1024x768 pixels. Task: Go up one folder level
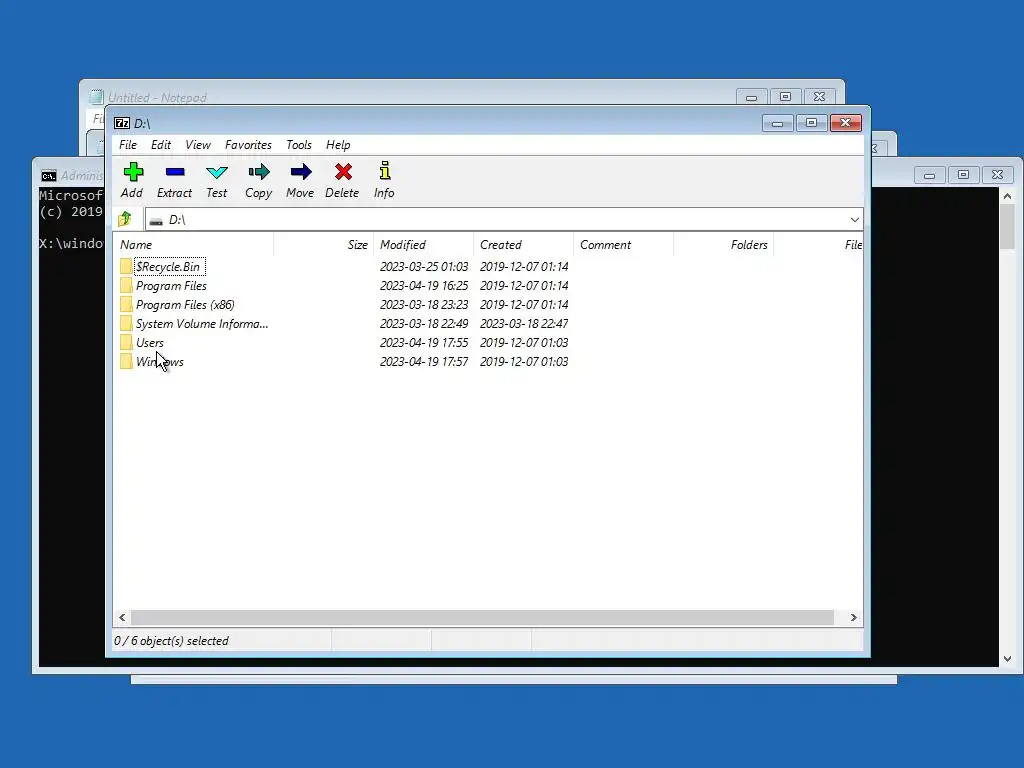click(x=125, y=219)
